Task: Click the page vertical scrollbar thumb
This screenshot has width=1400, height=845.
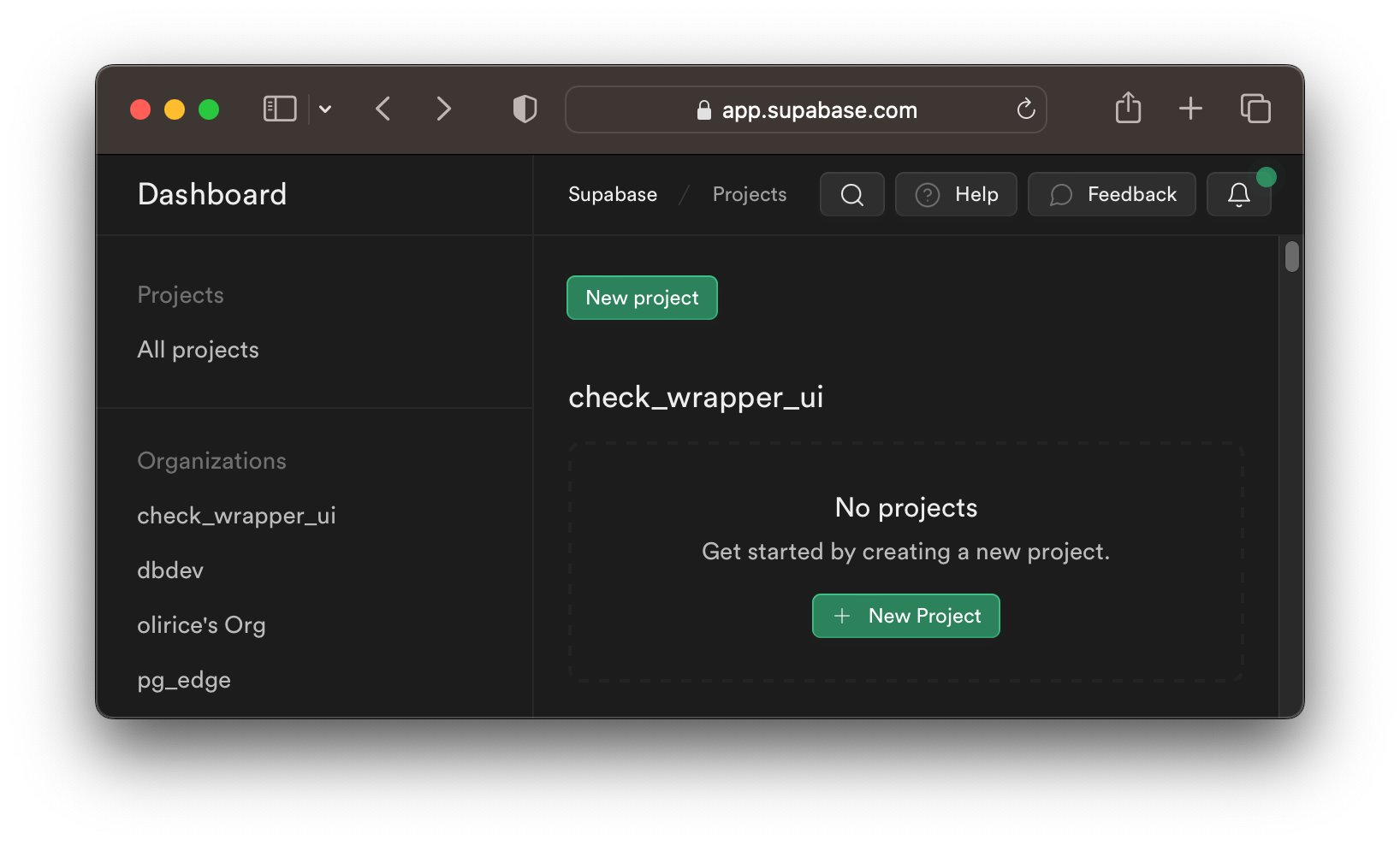Action: click(1291, 257)
